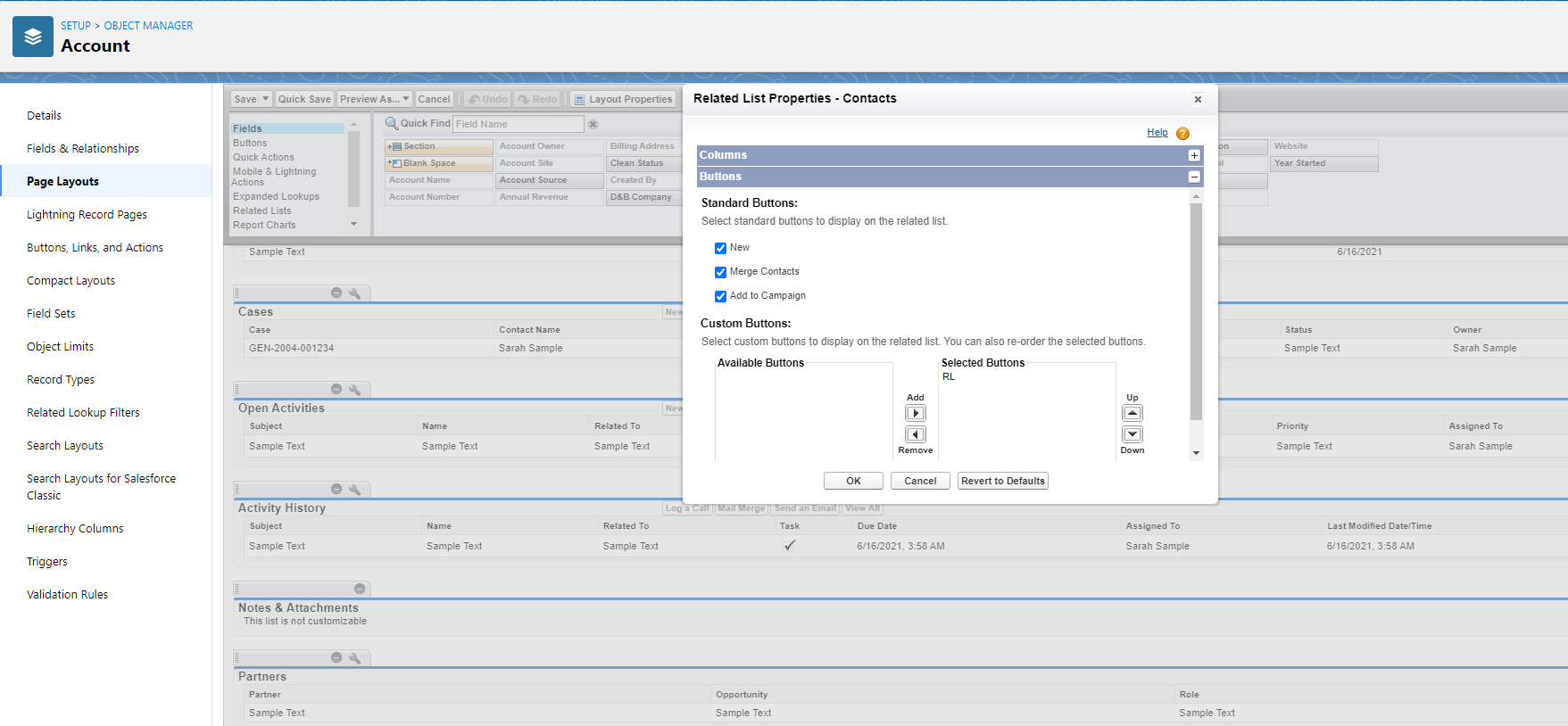Screen dimensions: 1568x726
Task: Open Compact Layouts in sidebar
Action: (71, 280)
